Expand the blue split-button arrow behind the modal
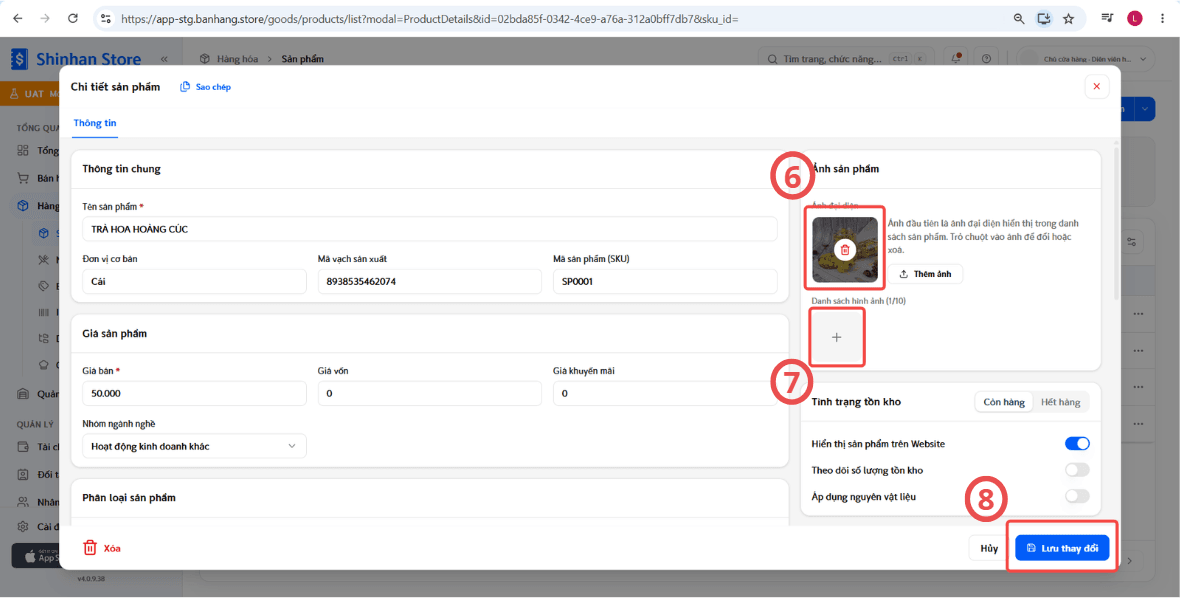 click(x=1145, y=110)
